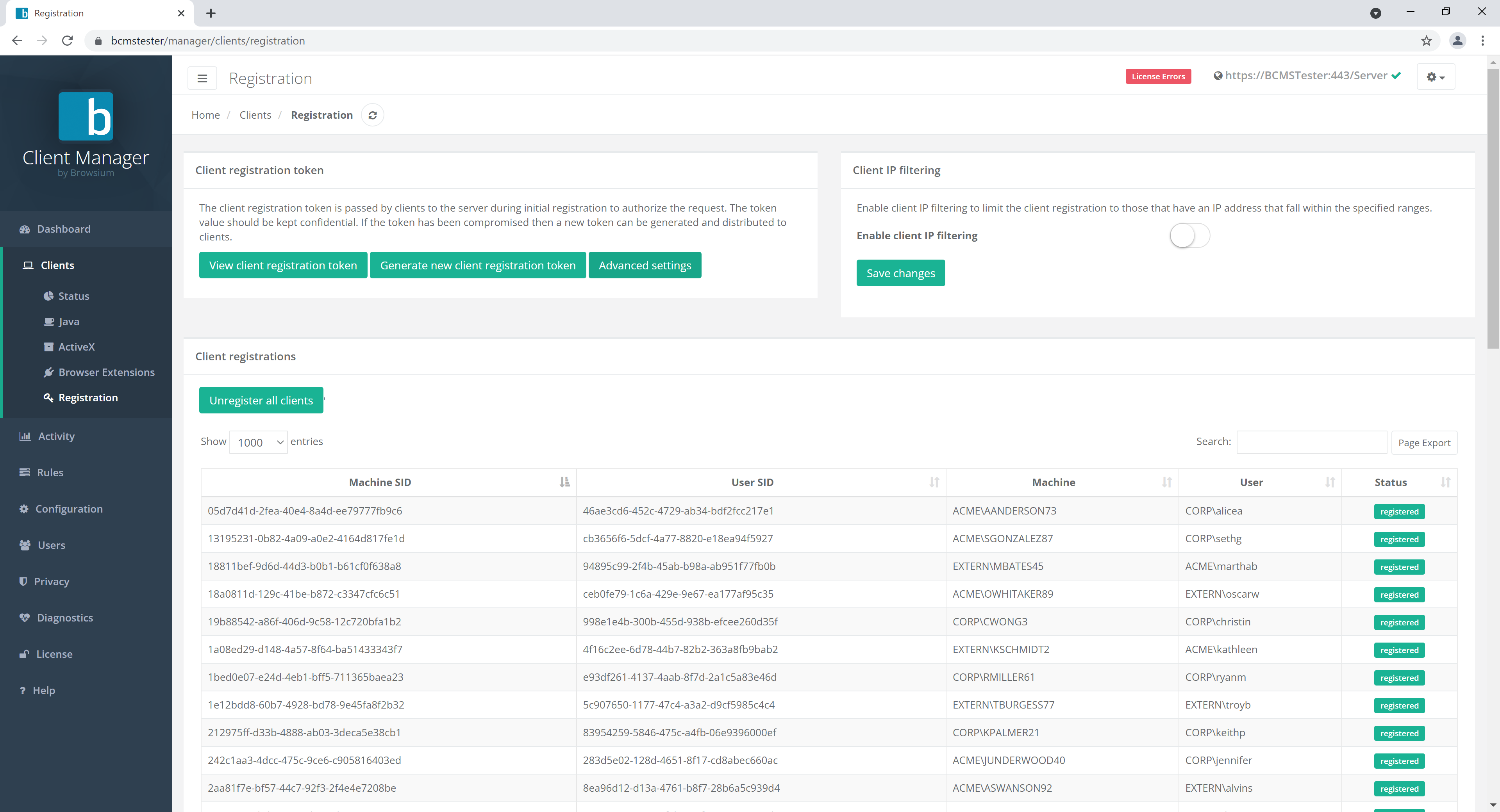The width and height of the screenshot is (1500, 812).
Task: Select the Java coffee cup icon in sidebar
Action: 50,321
